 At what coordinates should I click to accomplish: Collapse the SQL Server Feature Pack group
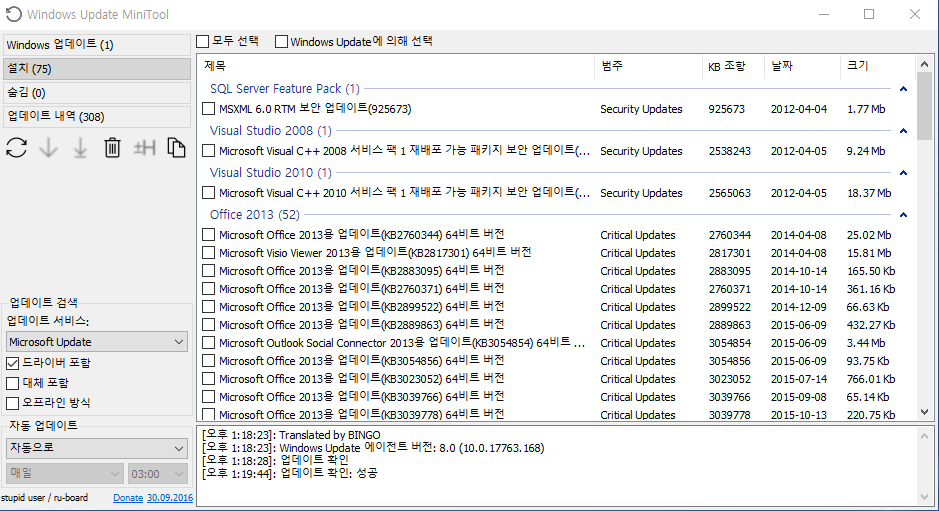[903, 89]
